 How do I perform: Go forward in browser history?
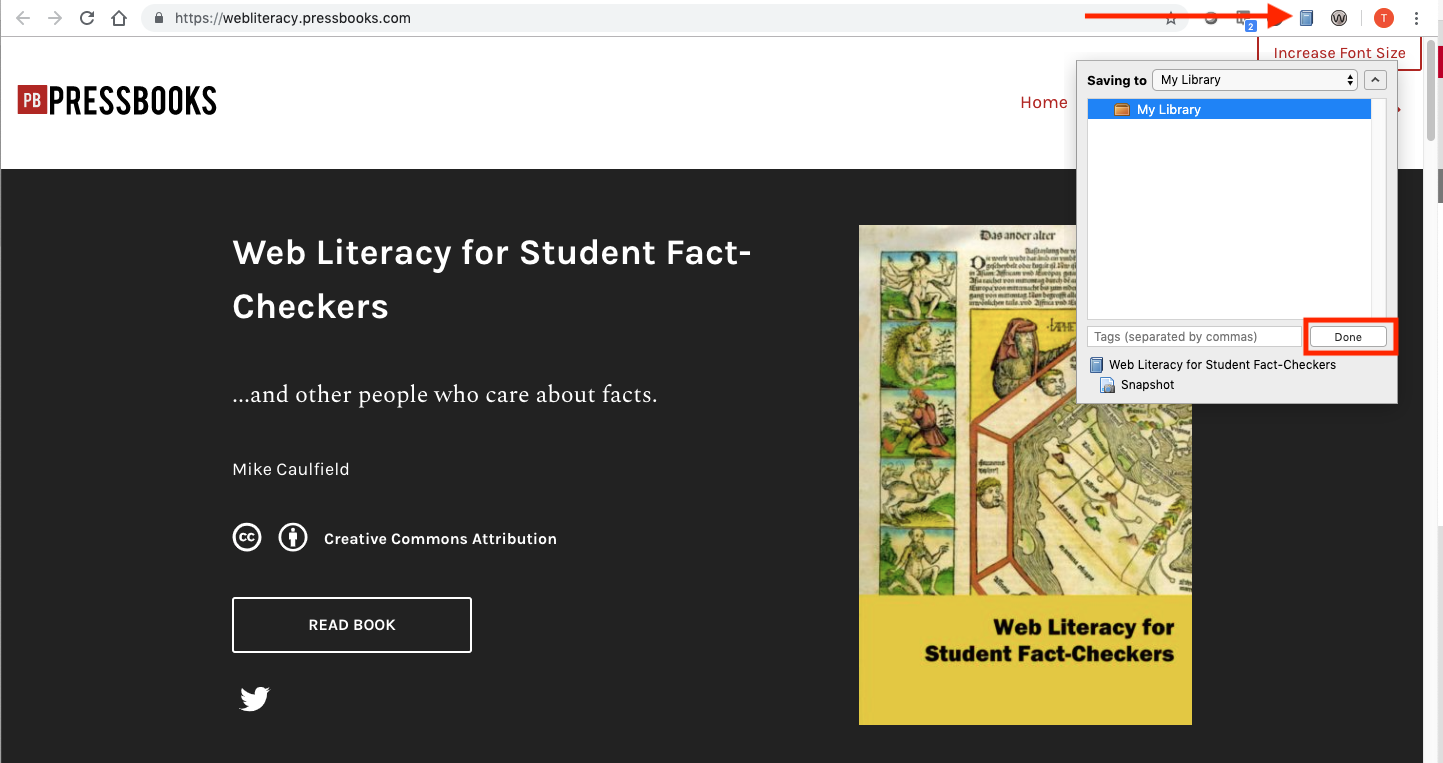click(x=55, y=18)
